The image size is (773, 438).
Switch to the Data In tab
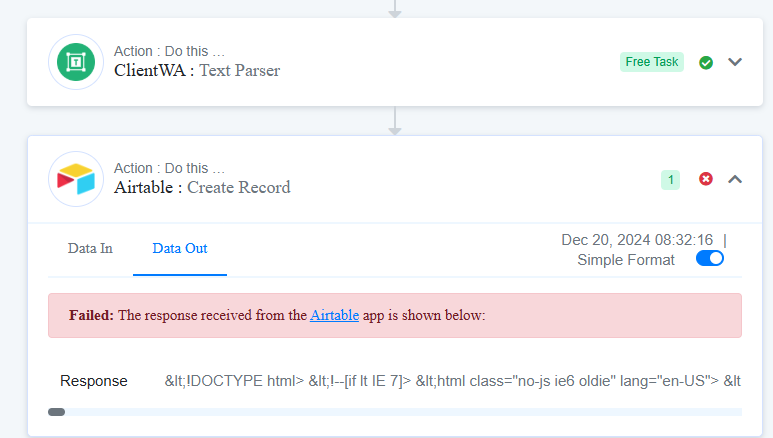tap(90, 249)
